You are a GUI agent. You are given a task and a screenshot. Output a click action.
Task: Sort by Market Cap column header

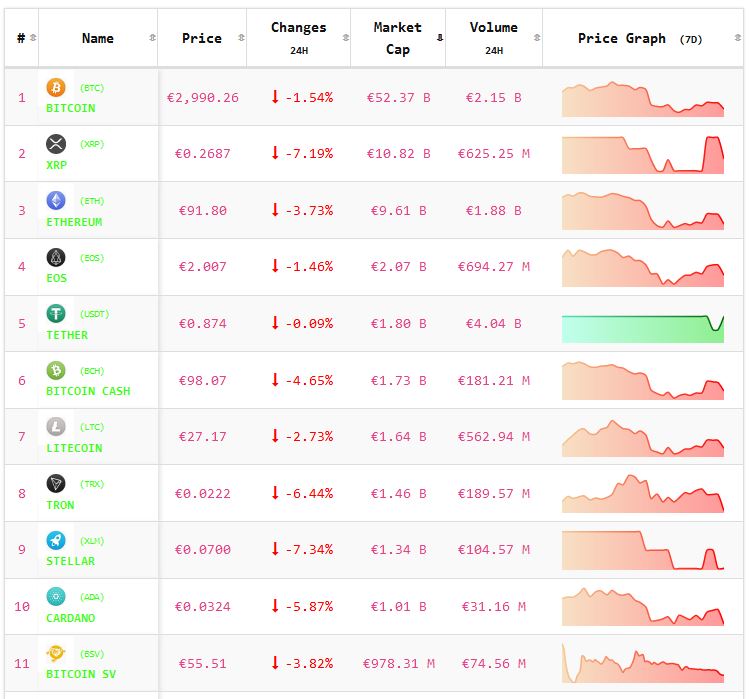[397, 38]
